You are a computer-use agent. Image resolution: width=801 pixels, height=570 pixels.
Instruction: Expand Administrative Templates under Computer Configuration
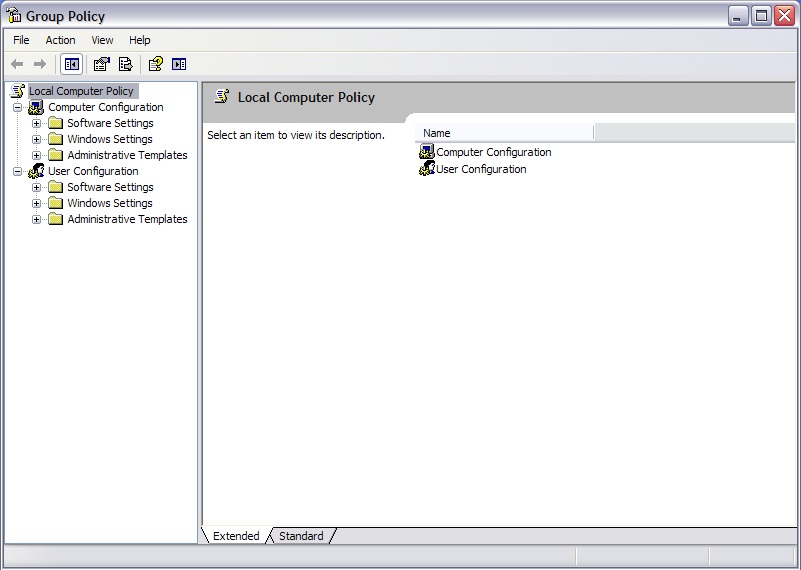[x=37, y=155]
